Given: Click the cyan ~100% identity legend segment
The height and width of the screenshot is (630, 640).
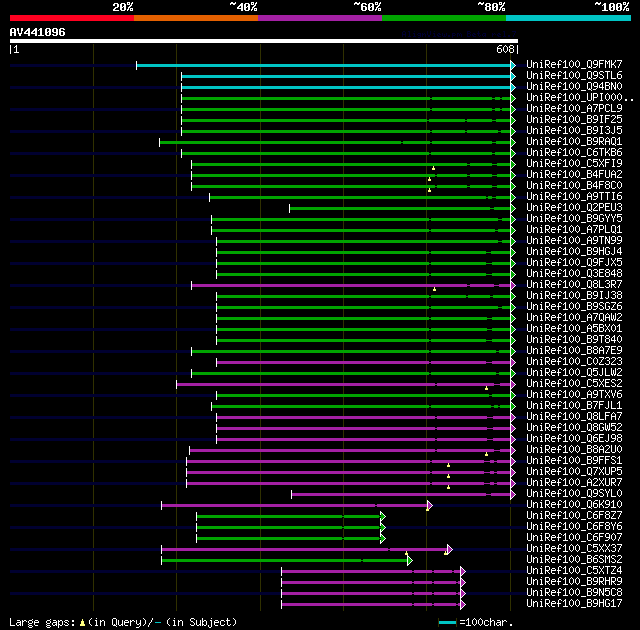Looking at the screenshot, I should pos(568,18).
